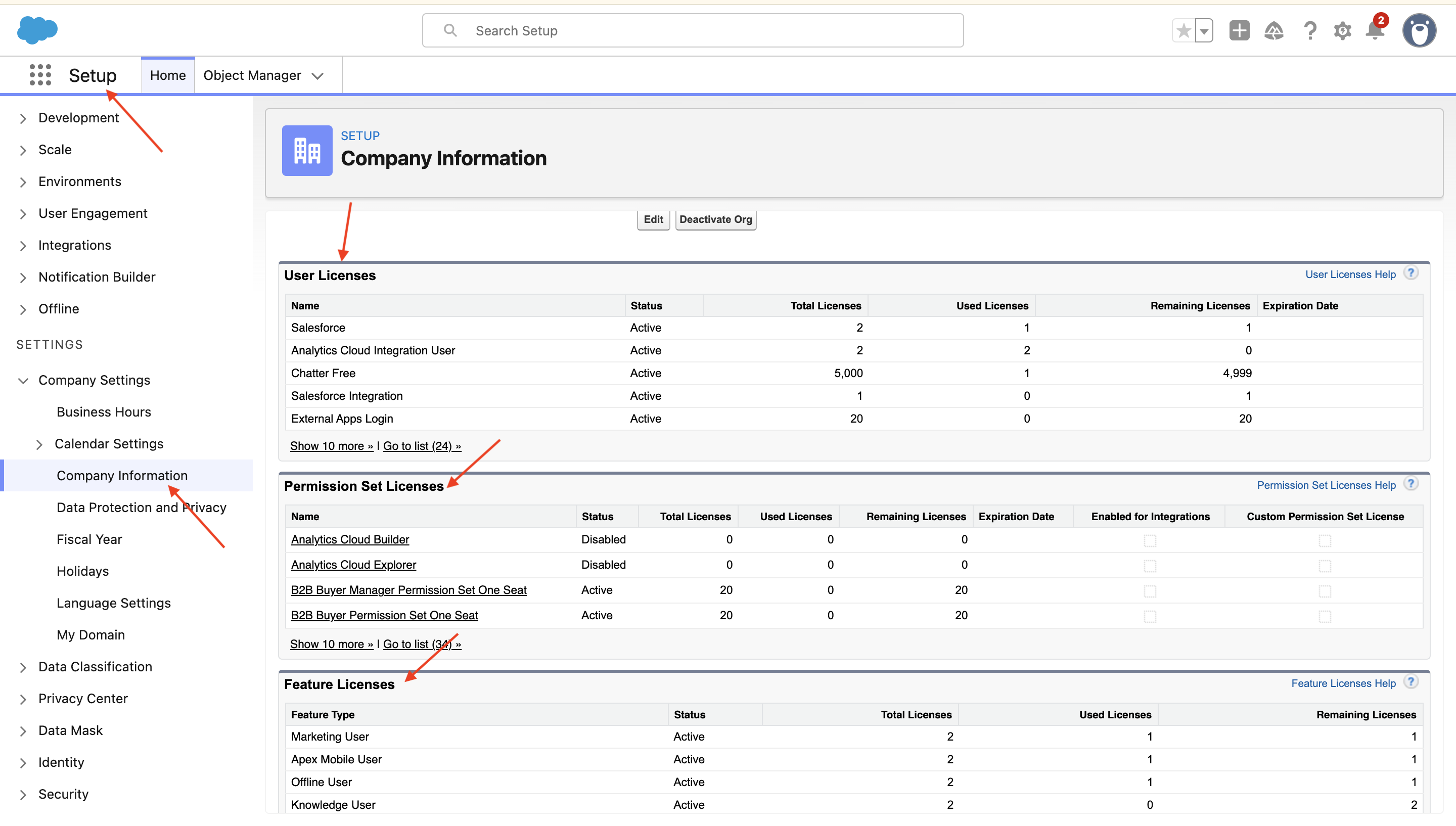The height and width of the screenshot is (826, 1456).
Task: Click the Search Setup input field
Action: [693, 31]
